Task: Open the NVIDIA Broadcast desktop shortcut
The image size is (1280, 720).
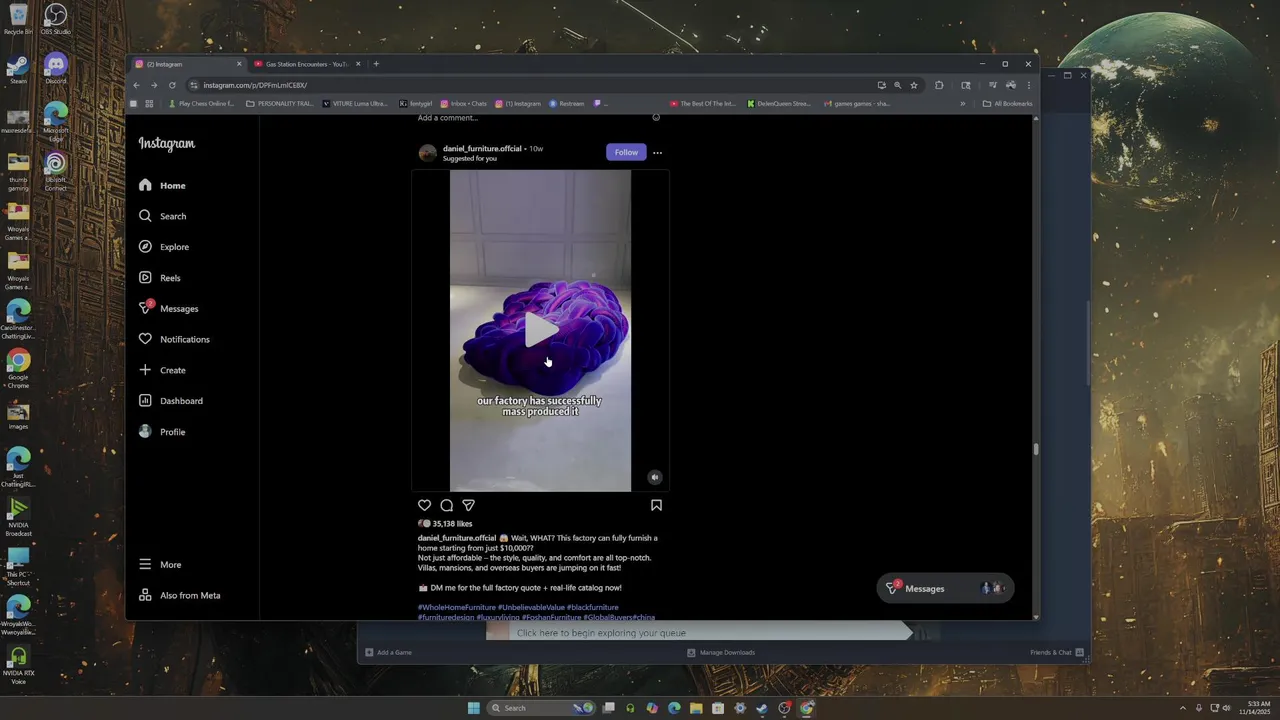Action: (18, 514)
